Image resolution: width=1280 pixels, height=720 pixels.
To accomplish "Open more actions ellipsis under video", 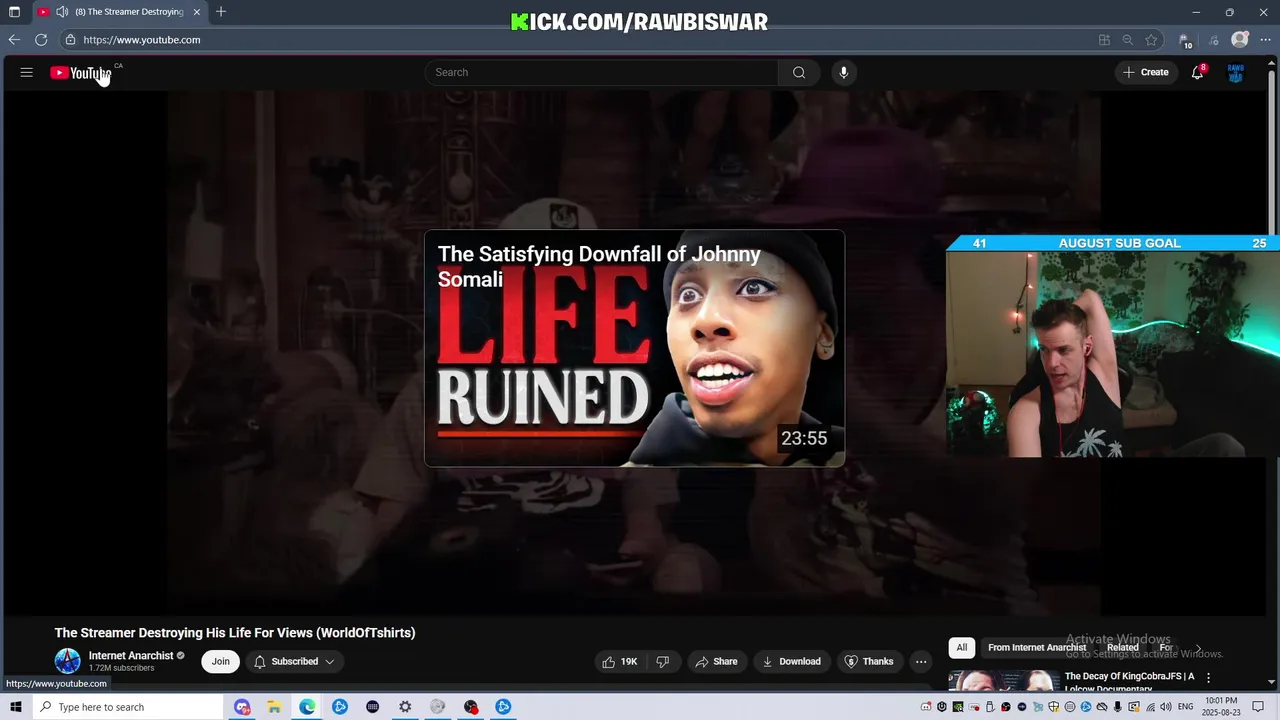I will (921, 661).
